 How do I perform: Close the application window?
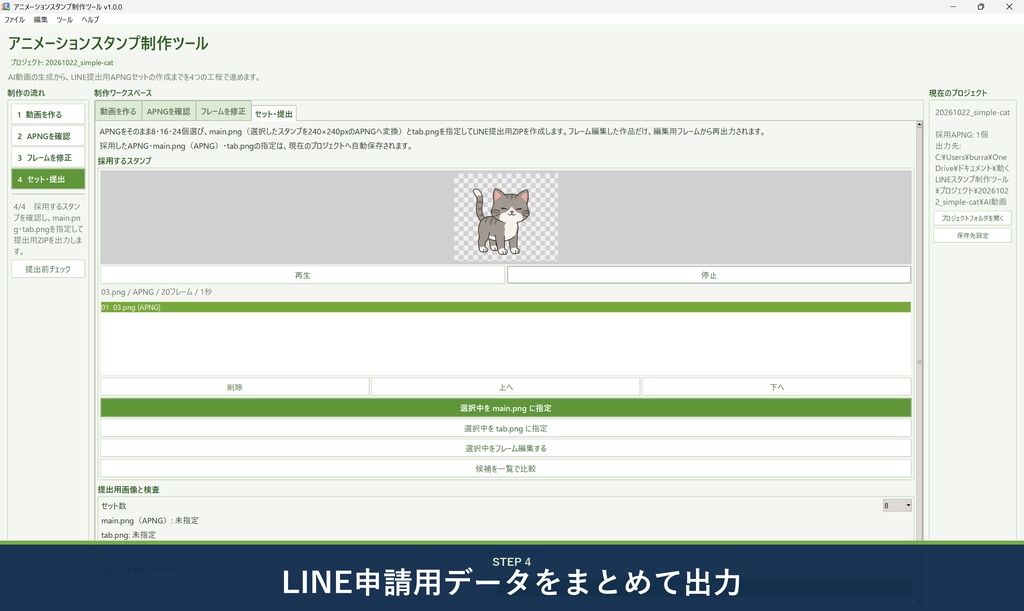click(1009, 7)
